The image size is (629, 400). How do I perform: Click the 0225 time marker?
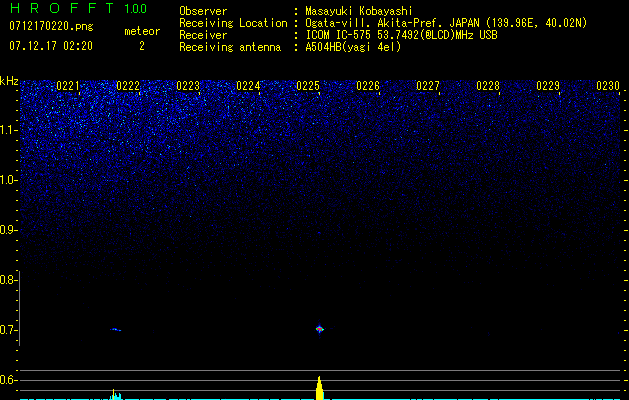pos(308,86)
